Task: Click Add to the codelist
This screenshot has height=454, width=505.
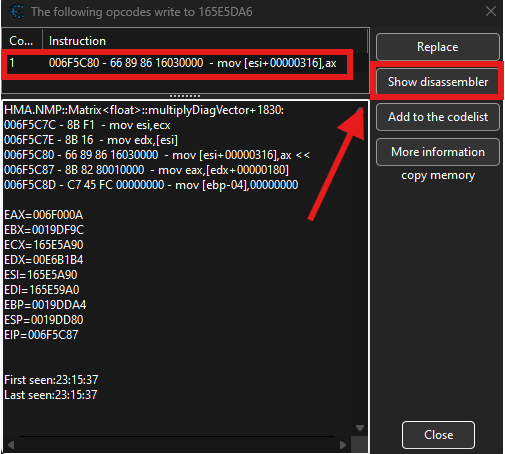Action: tap(438, 117)
